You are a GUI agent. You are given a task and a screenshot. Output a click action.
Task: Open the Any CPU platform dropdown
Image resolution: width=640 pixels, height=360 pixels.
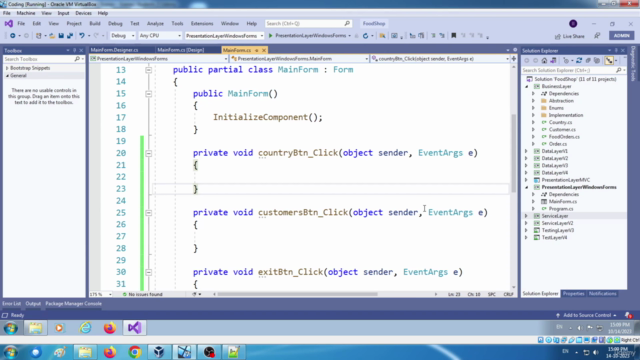pos(160,36)
